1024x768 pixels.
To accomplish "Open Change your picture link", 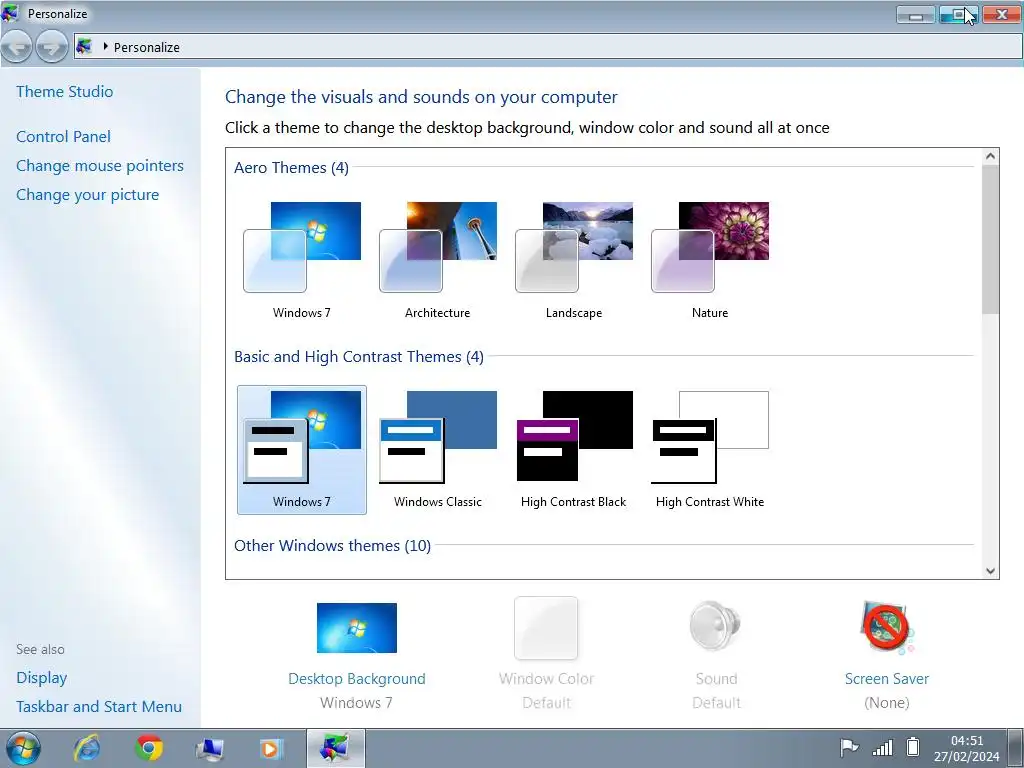I will pos(88,195).
